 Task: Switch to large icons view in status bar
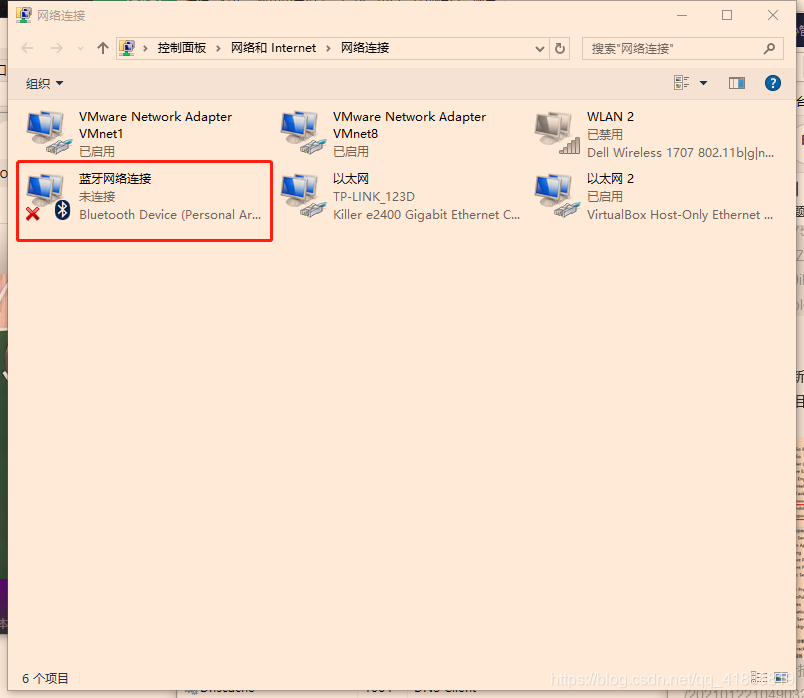tap(780, 678)
